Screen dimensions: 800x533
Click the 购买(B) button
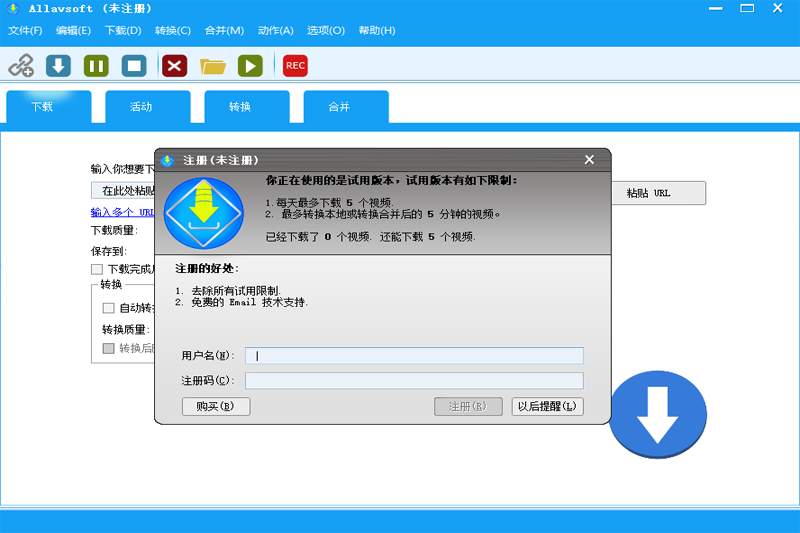(x=216, y=406)
